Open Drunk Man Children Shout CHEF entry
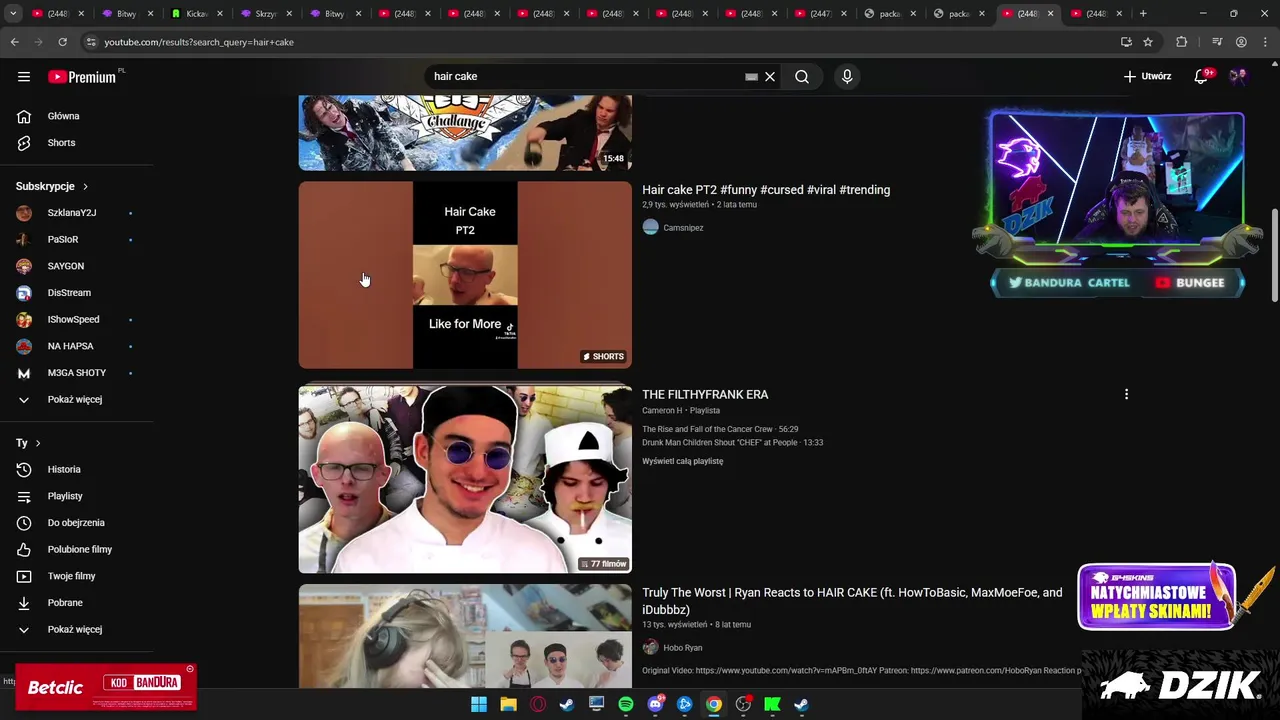 [x=732, y=442]
